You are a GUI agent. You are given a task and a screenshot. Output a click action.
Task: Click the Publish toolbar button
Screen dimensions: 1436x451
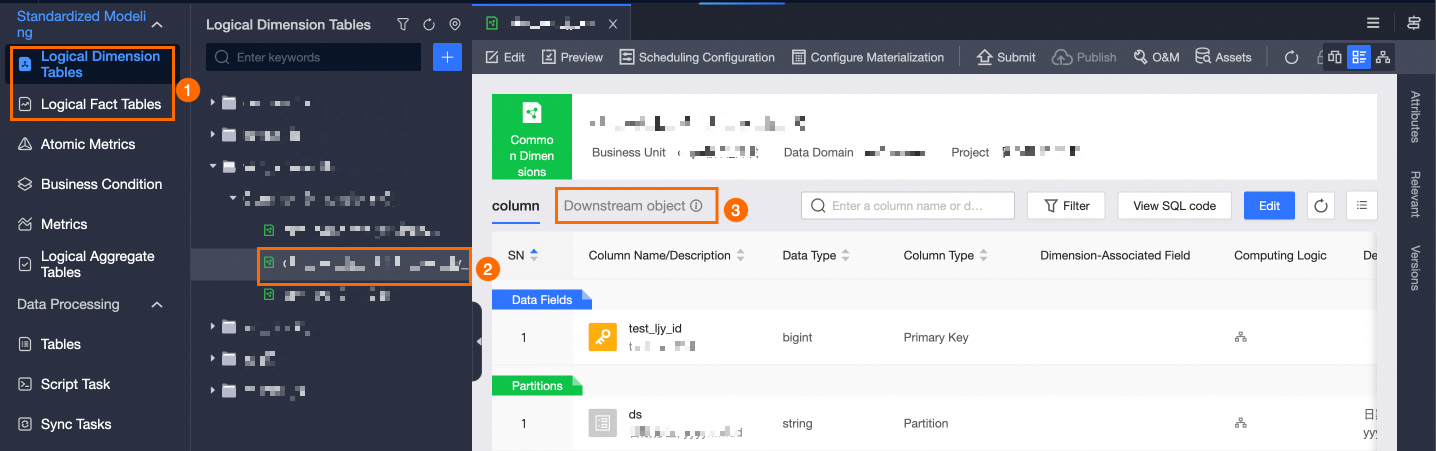[1084, 57]
